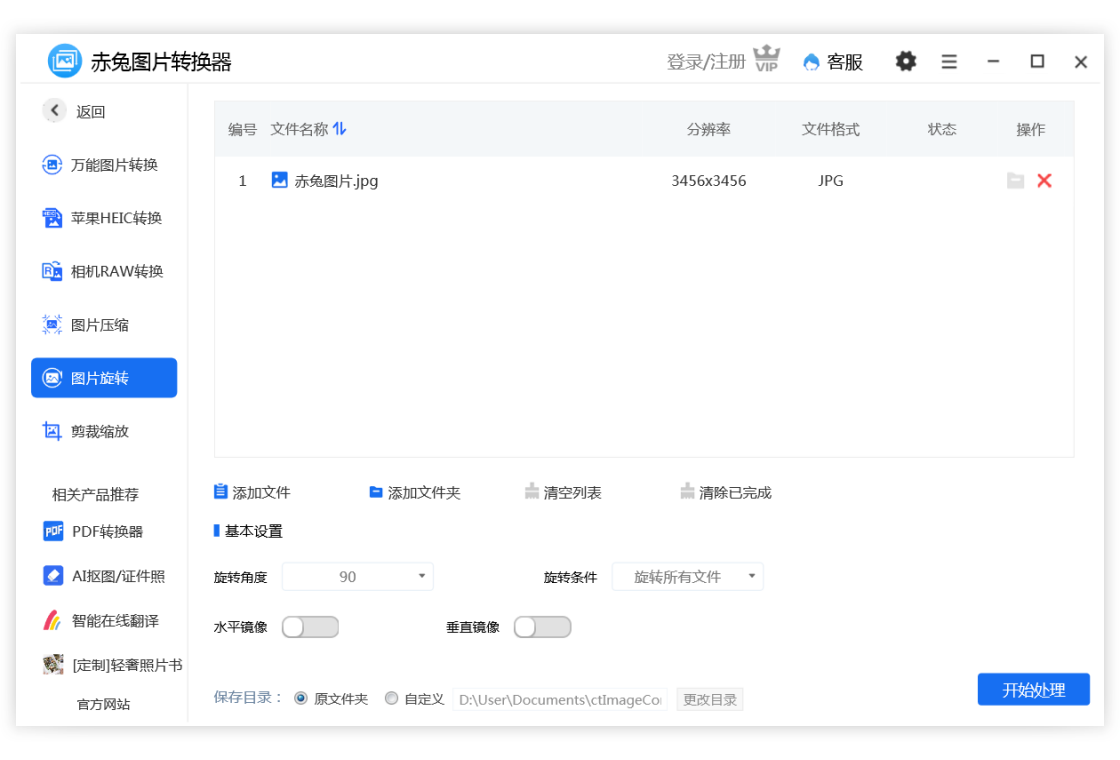The image size is (1120, 760).
Task: Open 苹果HEIC转换 in the sidebar
Action: click(104, 218)
